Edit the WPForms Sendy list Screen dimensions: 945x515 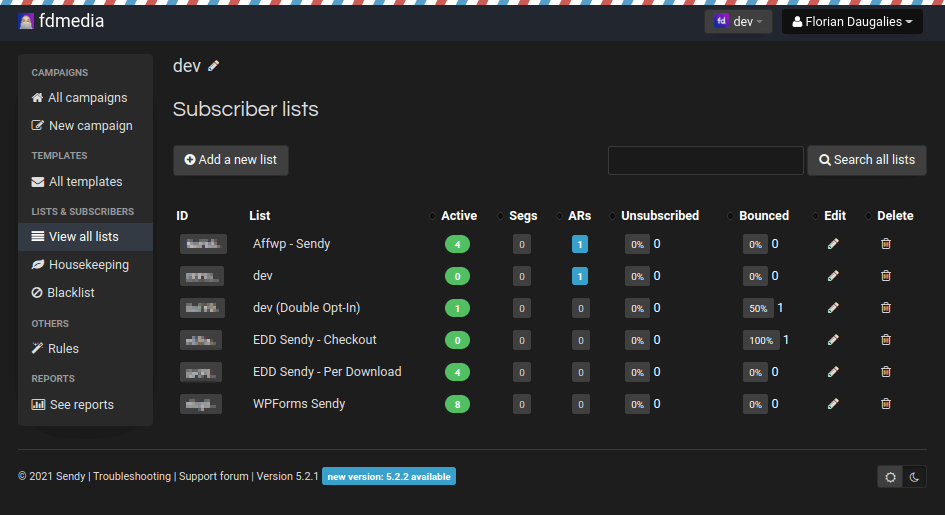tap(833, 404)
